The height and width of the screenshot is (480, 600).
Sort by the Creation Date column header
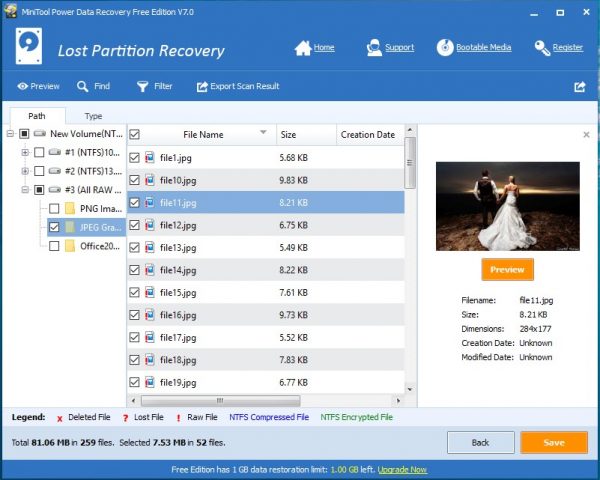tap(370, 135)
